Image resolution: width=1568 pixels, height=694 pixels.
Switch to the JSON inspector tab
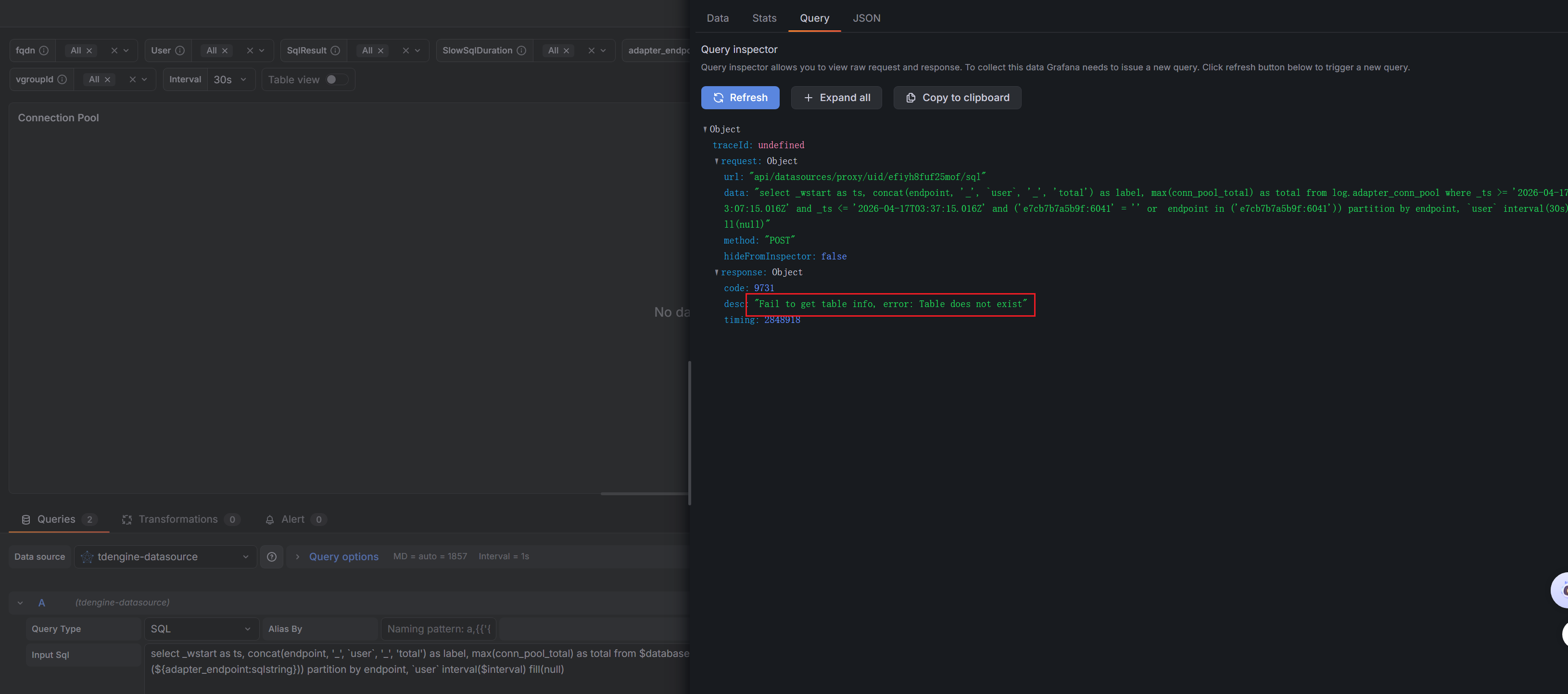coord(866,18)
